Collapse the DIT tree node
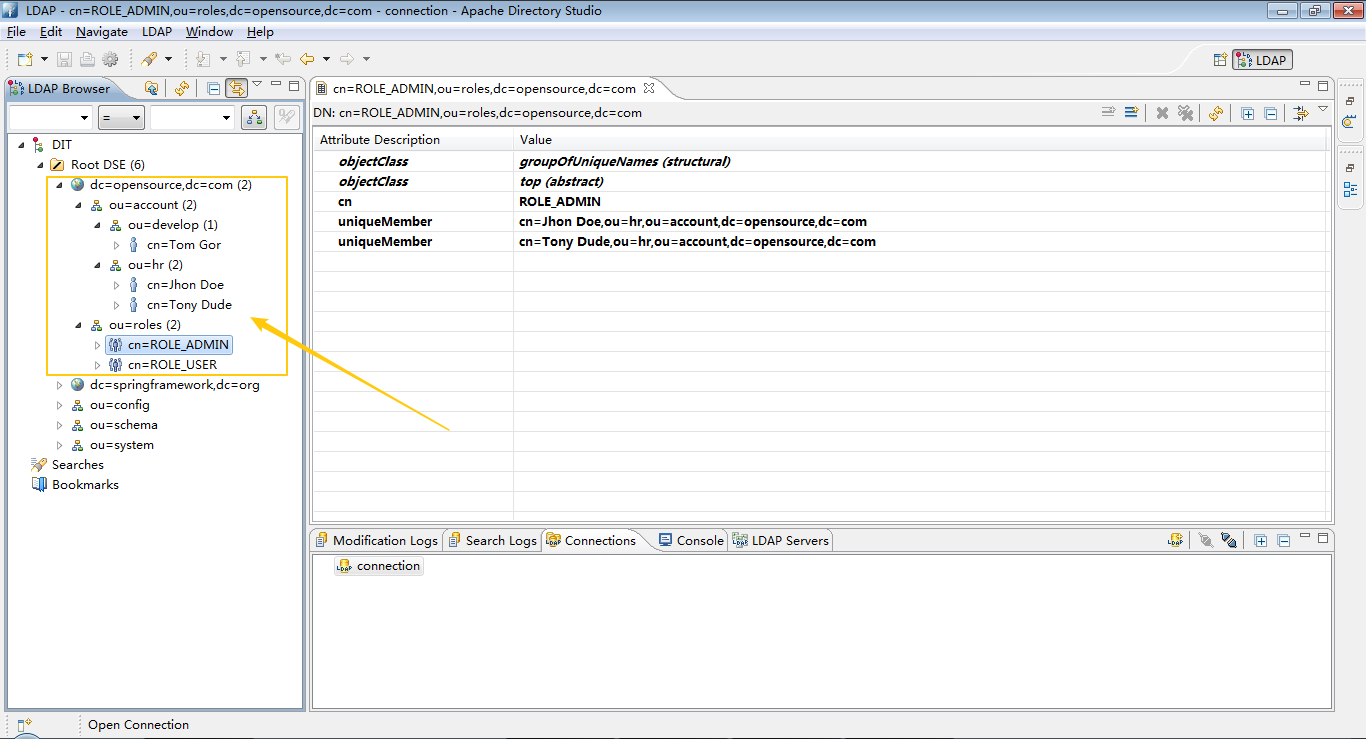Screen dimensions: 1366x739 22,145
